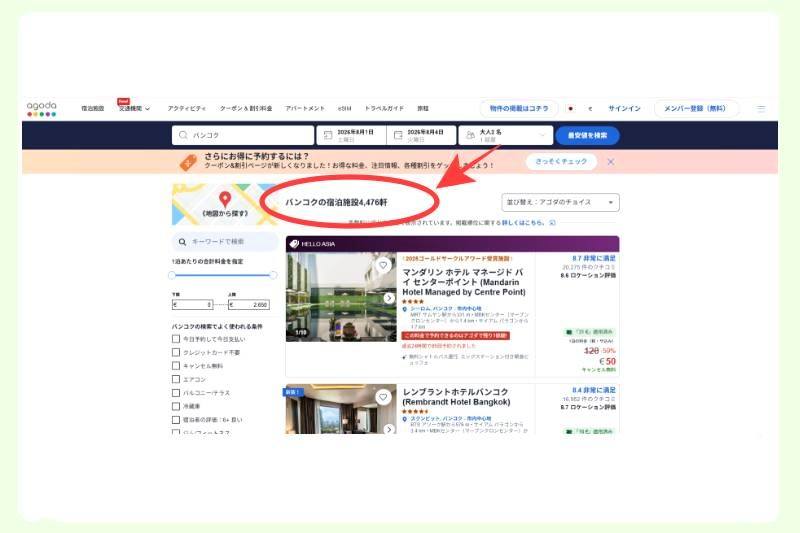Click the check-out calendar icon
Screen dimensions: 800x533
(x=398, y=135)
